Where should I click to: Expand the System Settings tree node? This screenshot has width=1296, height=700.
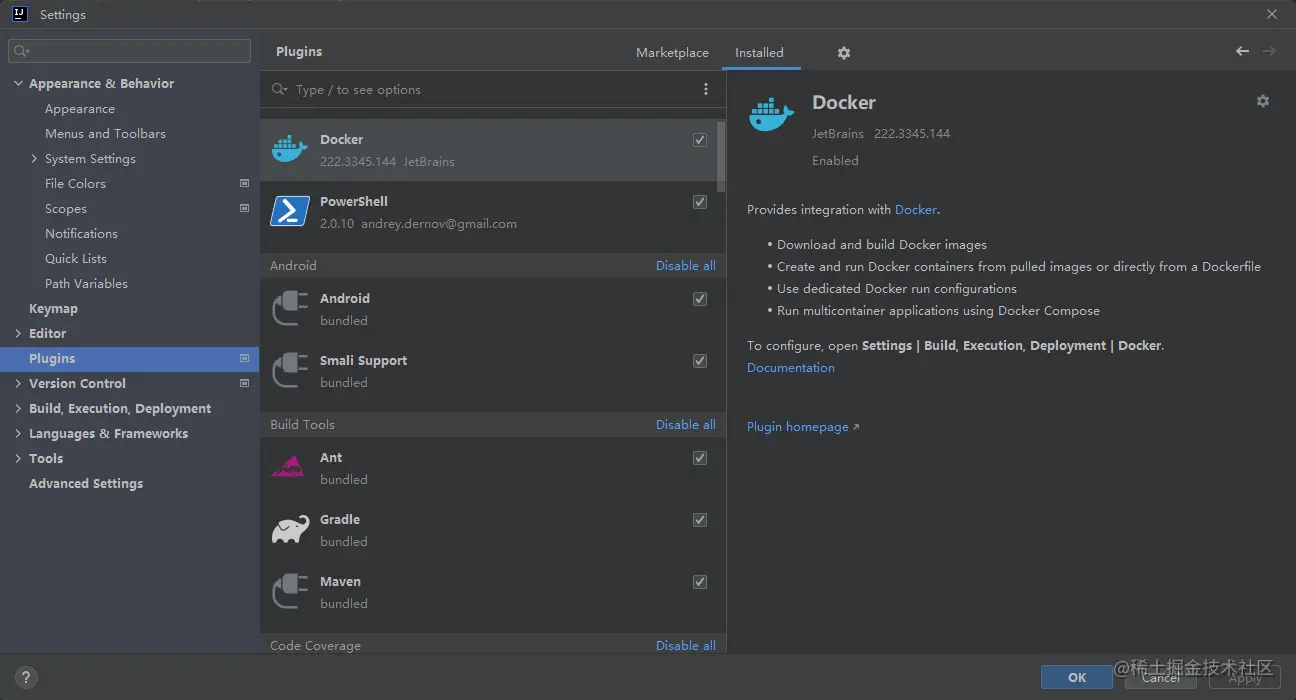pos(34,159)
